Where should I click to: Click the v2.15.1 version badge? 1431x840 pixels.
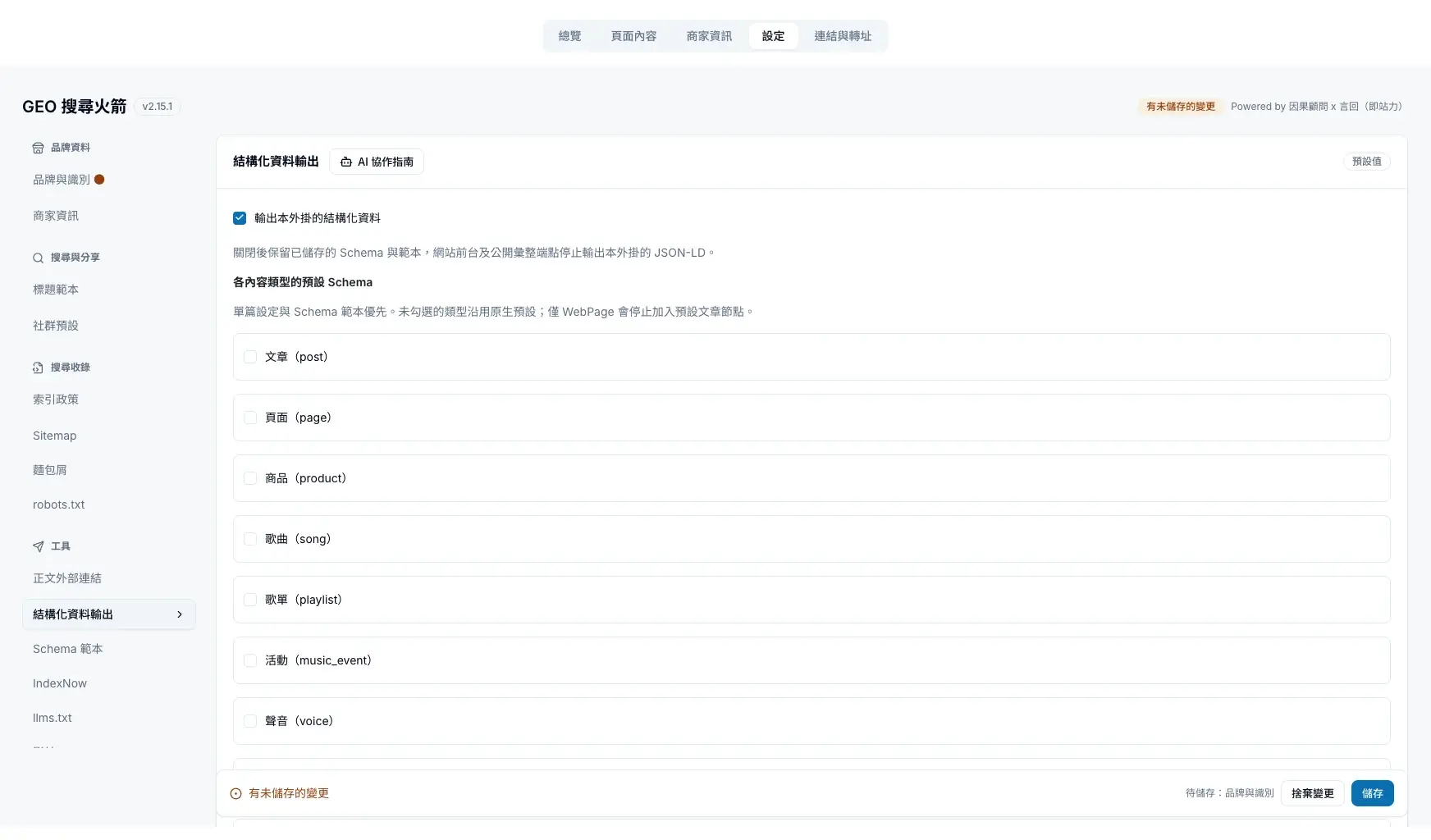158,107
